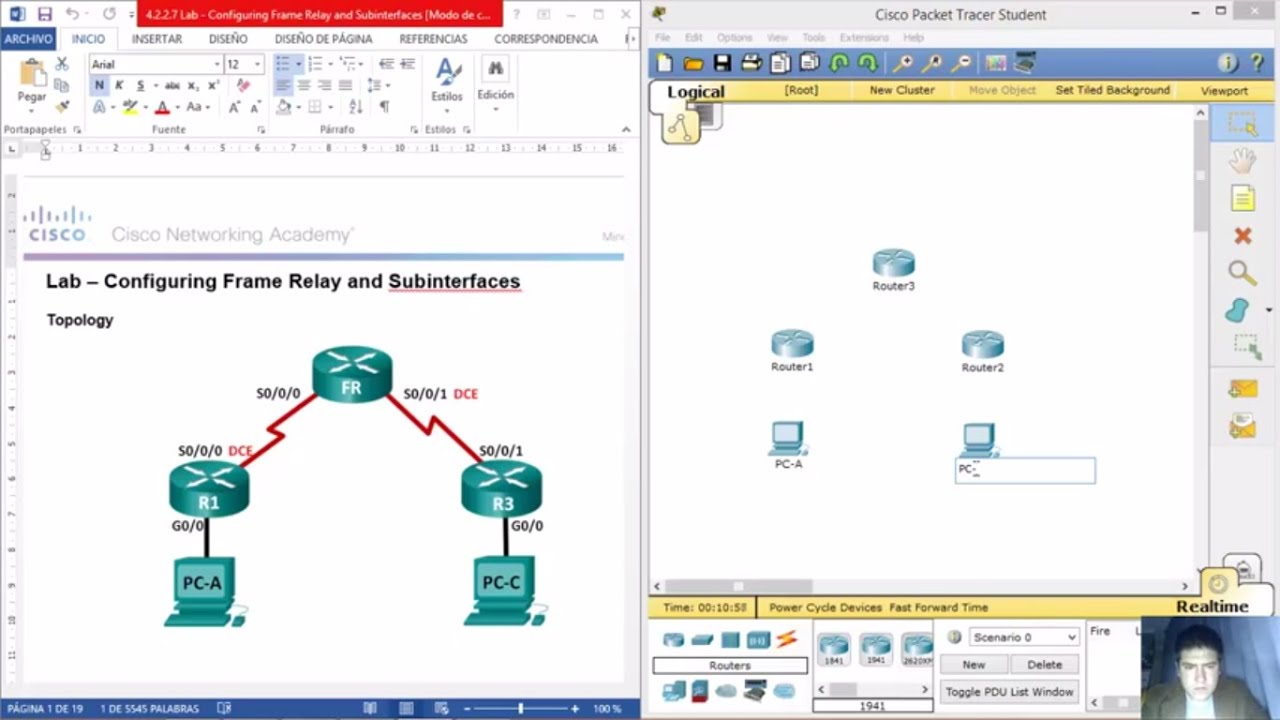Zoom in on the Packet Tracer workspace
1280x720 pixels.
point(903,63)
